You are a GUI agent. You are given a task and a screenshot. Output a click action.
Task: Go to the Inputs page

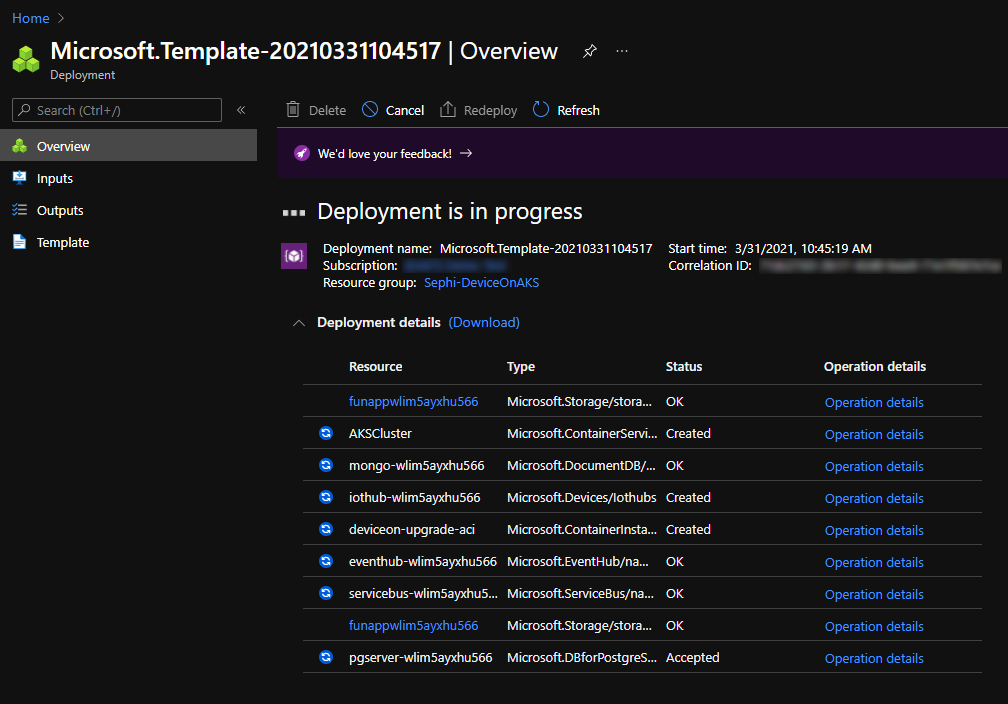pos(55,178)
